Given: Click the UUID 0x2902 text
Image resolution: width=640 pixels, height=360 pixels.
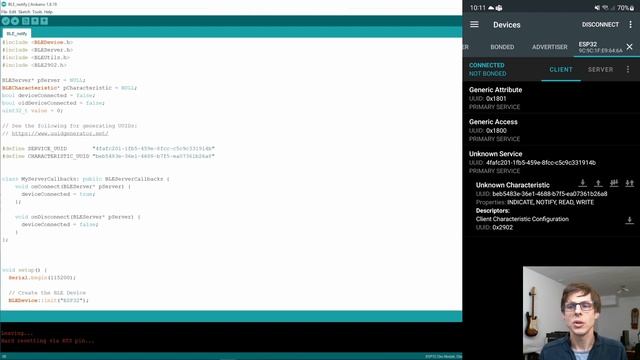Looking at the screenshot, I should 494,228.
